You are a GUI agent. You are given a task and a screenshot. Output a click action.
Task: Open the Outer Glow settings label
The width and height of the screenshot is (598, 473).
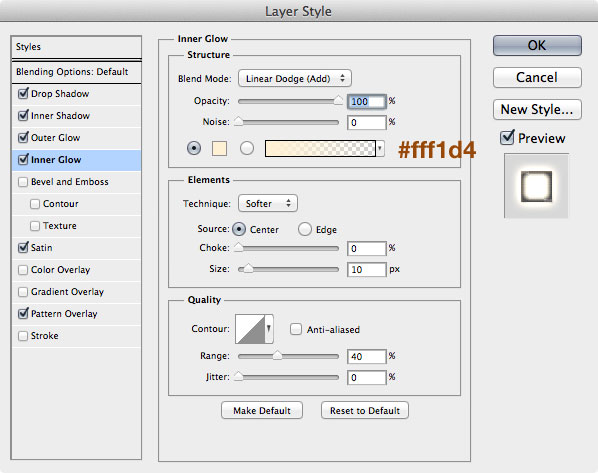pyautogui.click(x=55, y=138)
